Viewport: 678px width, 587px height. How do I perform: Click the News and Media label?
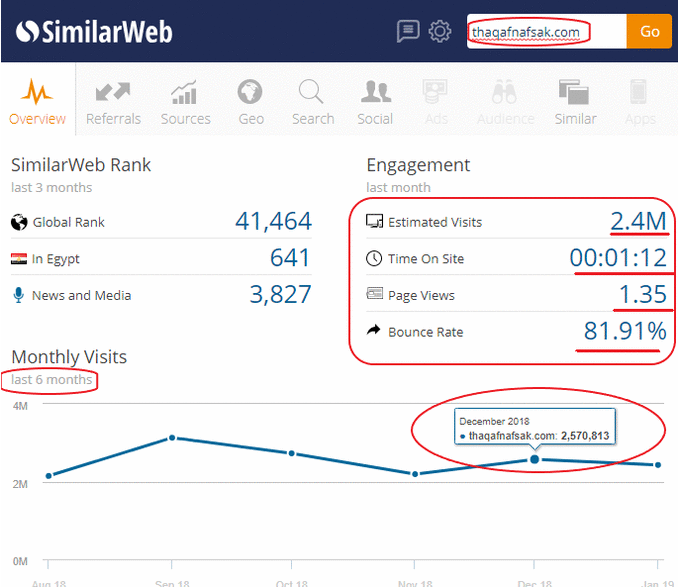82,295
